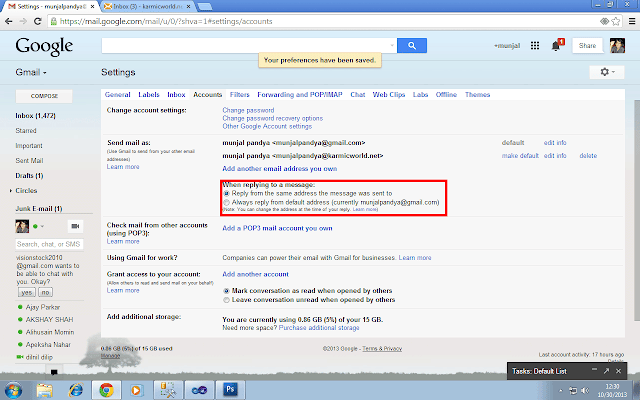640x400 pixels.
Task: Open the Google apps grid
Action: tap(535, 46)
